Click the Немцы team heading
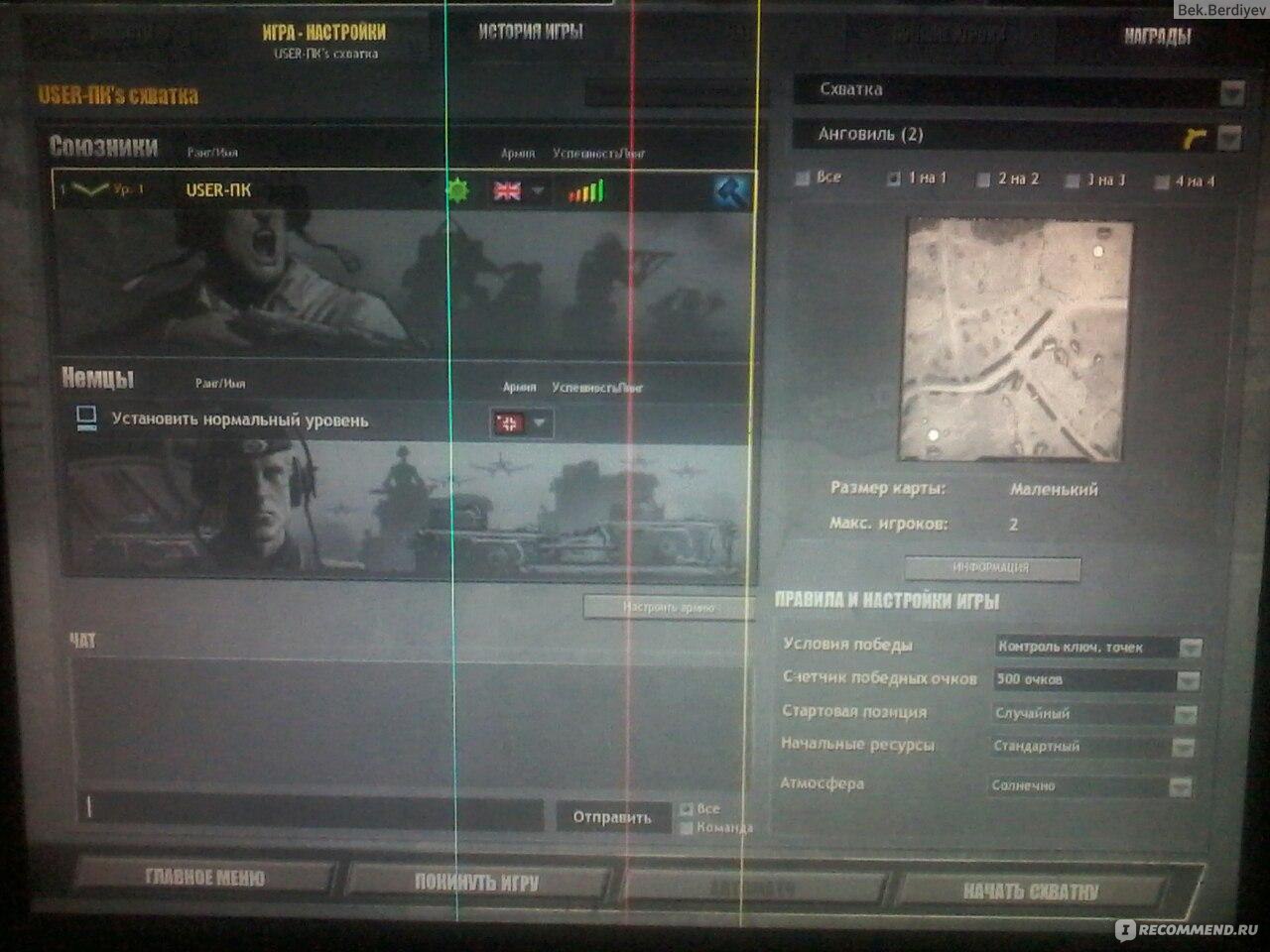Image resolution: width=1270 pixels, height=952 pixels. pos(97,378)
